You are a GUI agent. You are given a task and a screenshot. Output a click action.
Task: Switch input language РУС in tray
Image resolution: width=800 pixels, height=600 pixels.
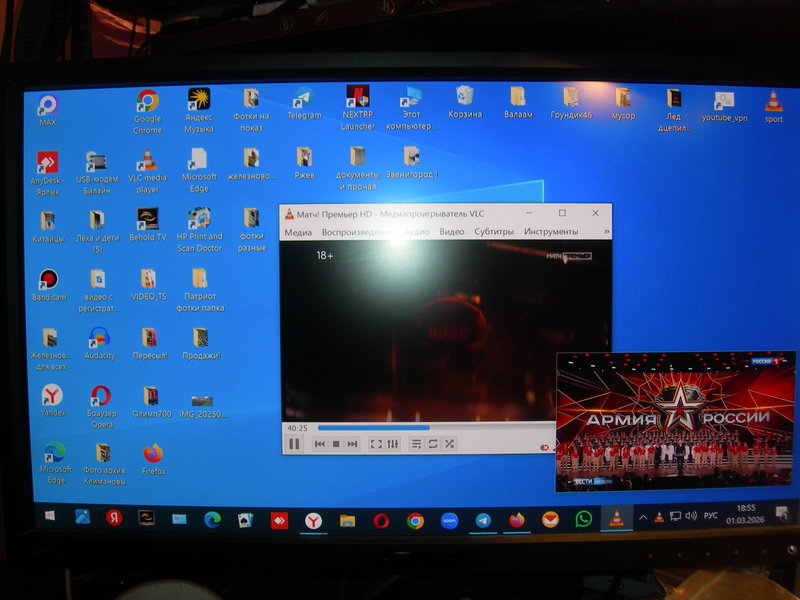click(x=711, y=516)
